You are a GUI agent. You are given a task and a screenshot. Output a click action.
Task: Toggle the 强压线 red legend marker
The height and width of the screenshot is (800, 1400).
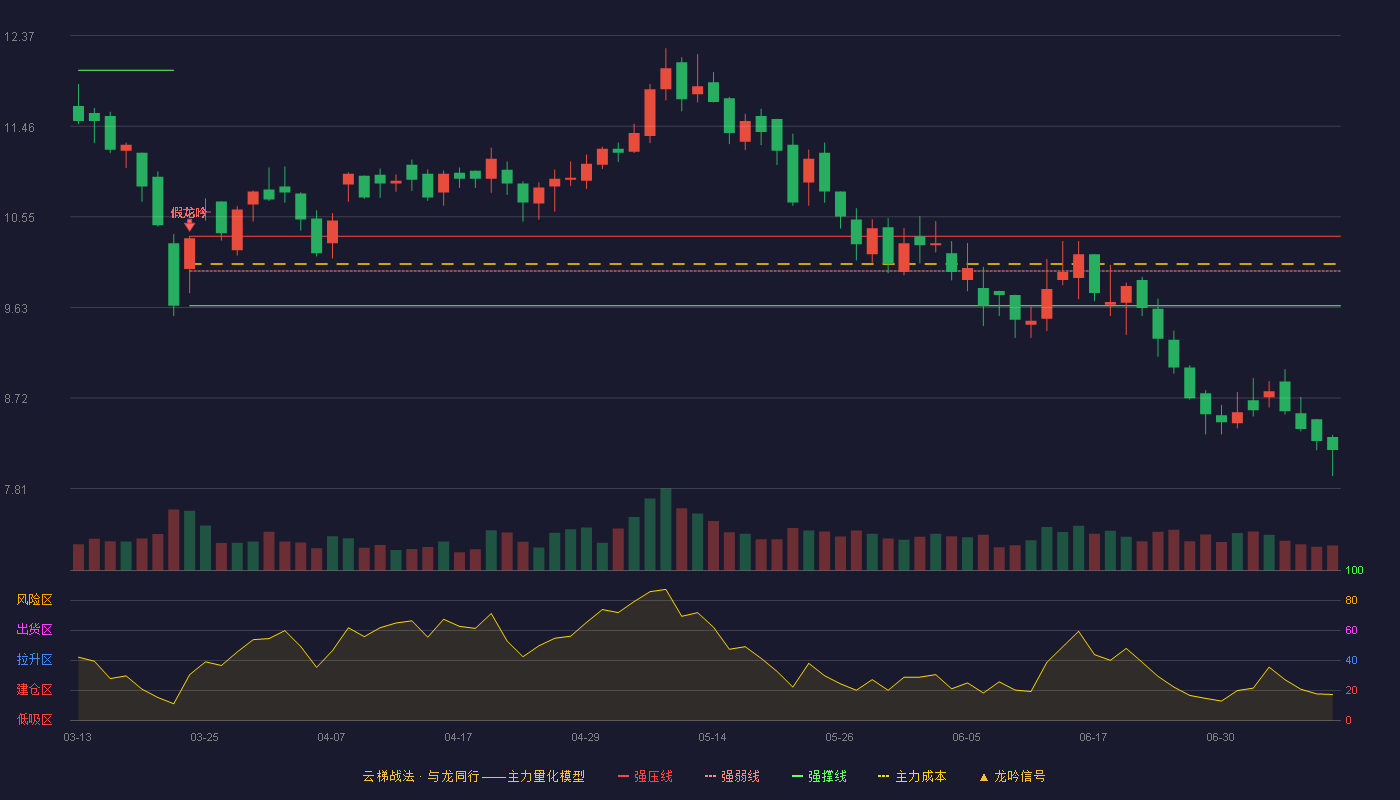(x=624, y=776)
